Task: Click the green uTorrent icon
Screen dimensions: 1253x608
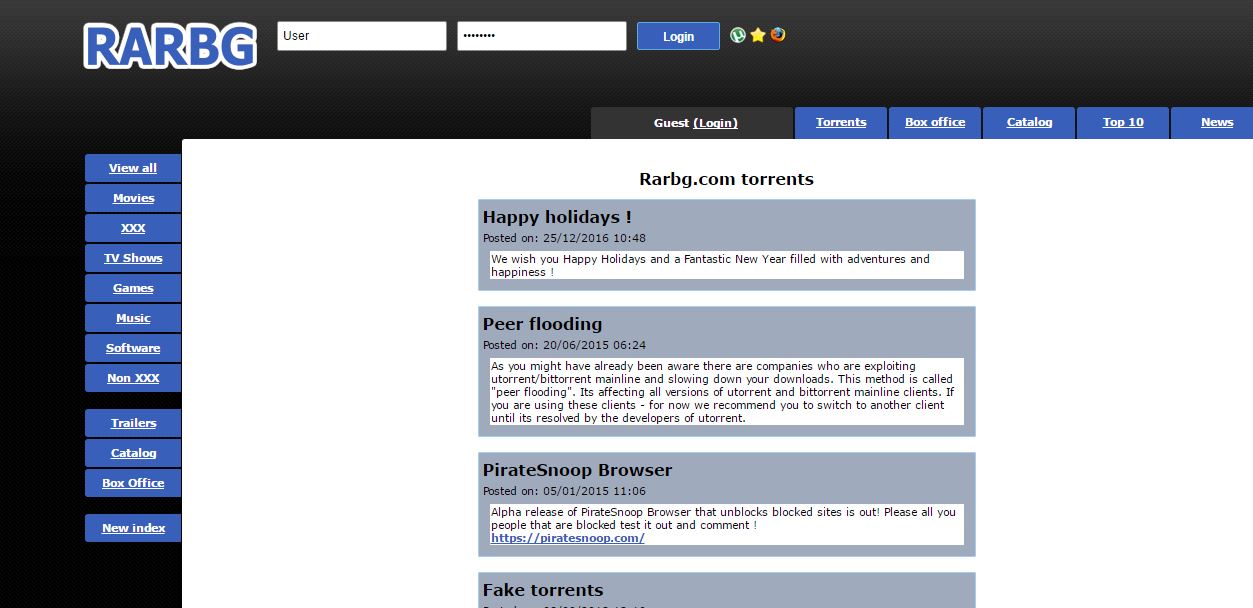Action: pyautogui.click(x=738, y=35)
